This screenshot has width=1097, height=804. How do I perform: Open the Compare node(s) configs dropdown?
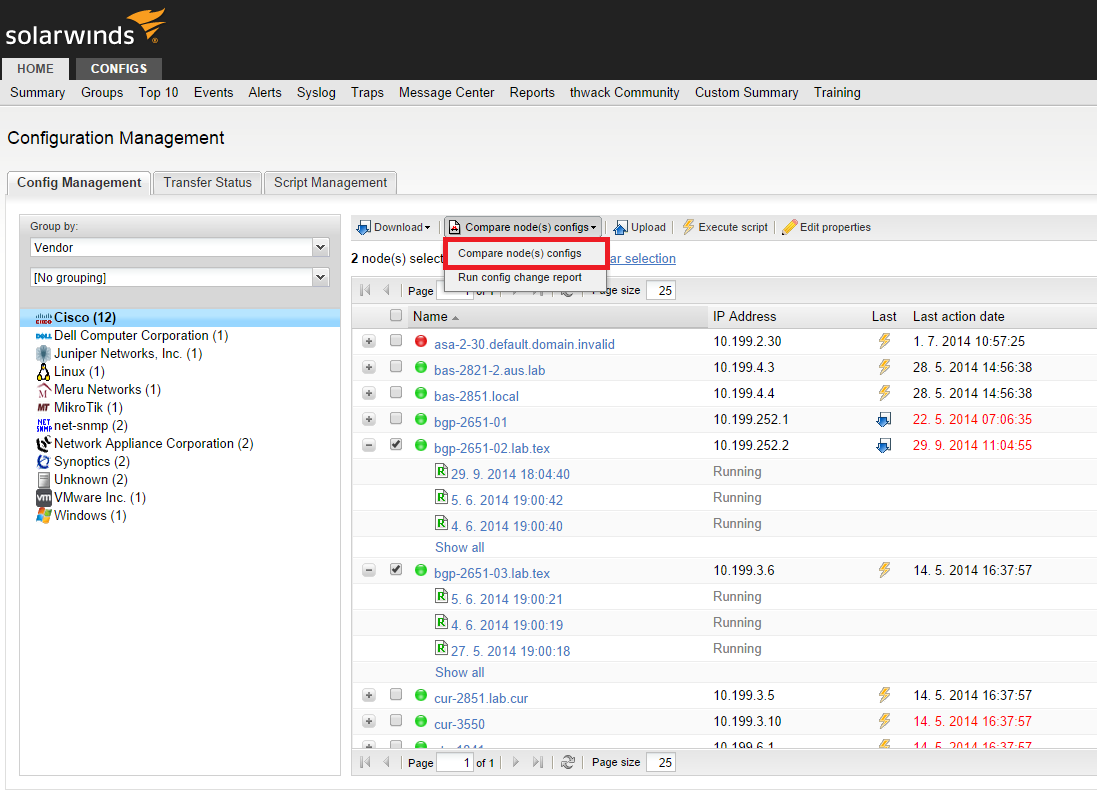click(x=522, y=227)
